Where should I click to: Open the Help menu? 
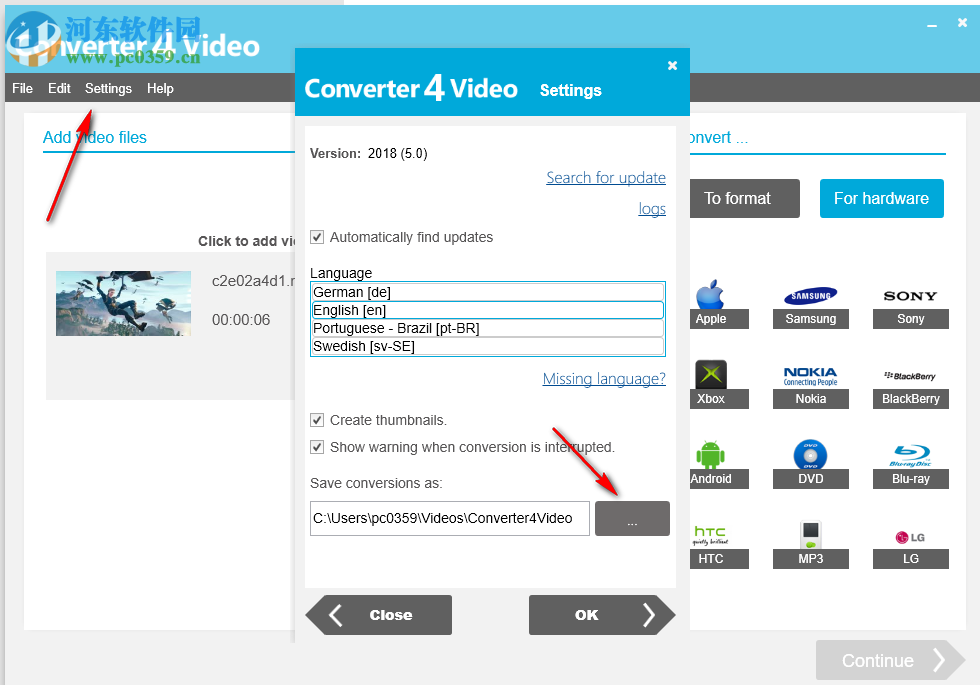point(160,88)
